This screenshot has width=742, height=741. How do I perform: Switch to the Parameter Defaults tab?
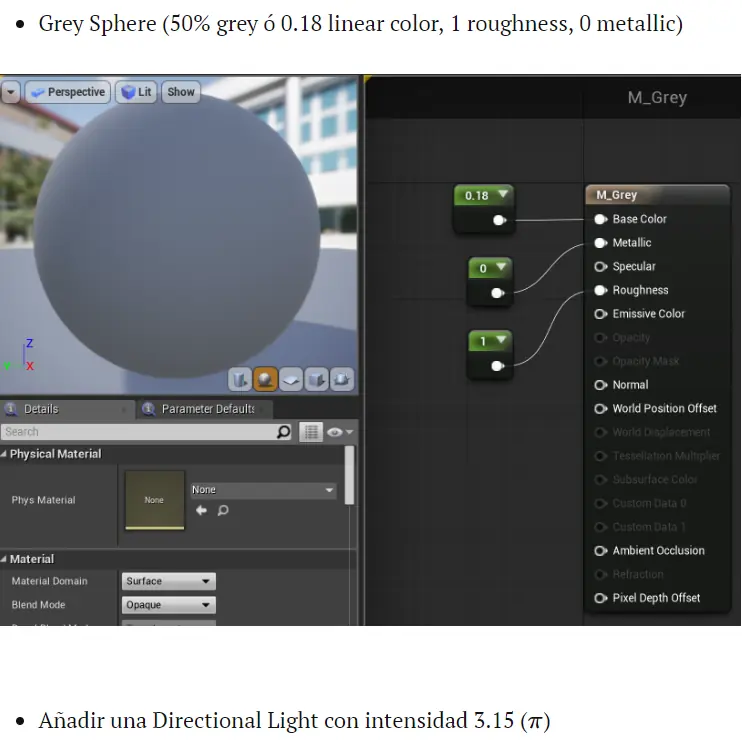click(204, 409)
